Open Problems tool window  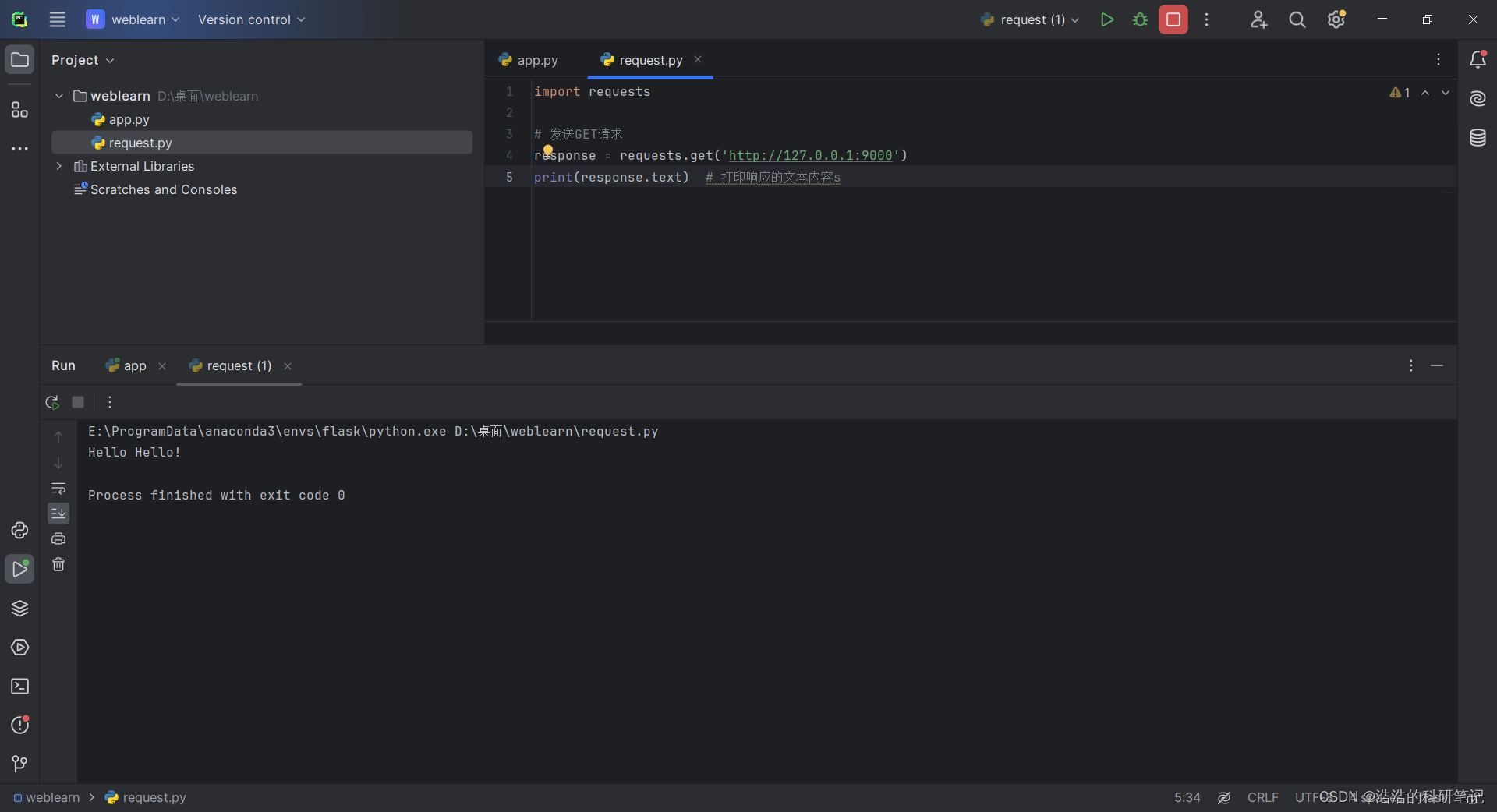(19, 726)
